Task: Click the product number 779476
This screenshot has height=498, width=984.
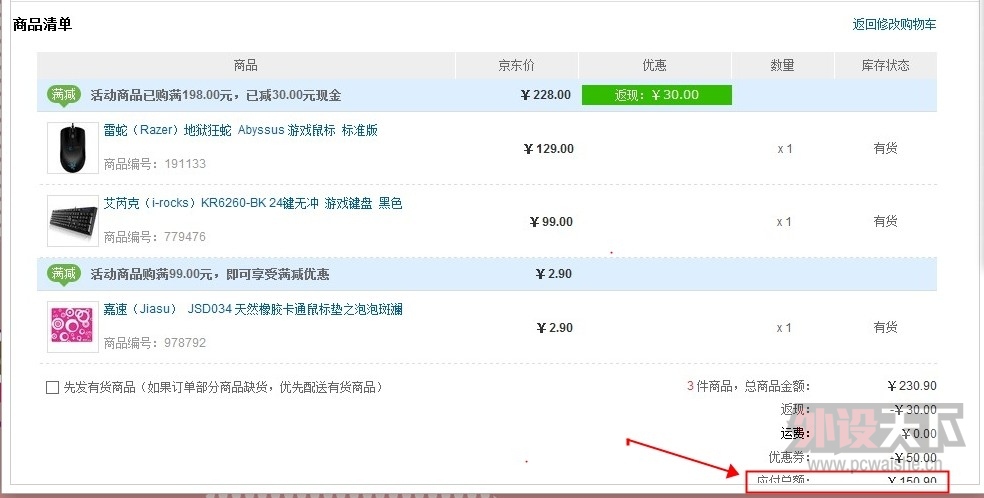Action: click(185, 236)
